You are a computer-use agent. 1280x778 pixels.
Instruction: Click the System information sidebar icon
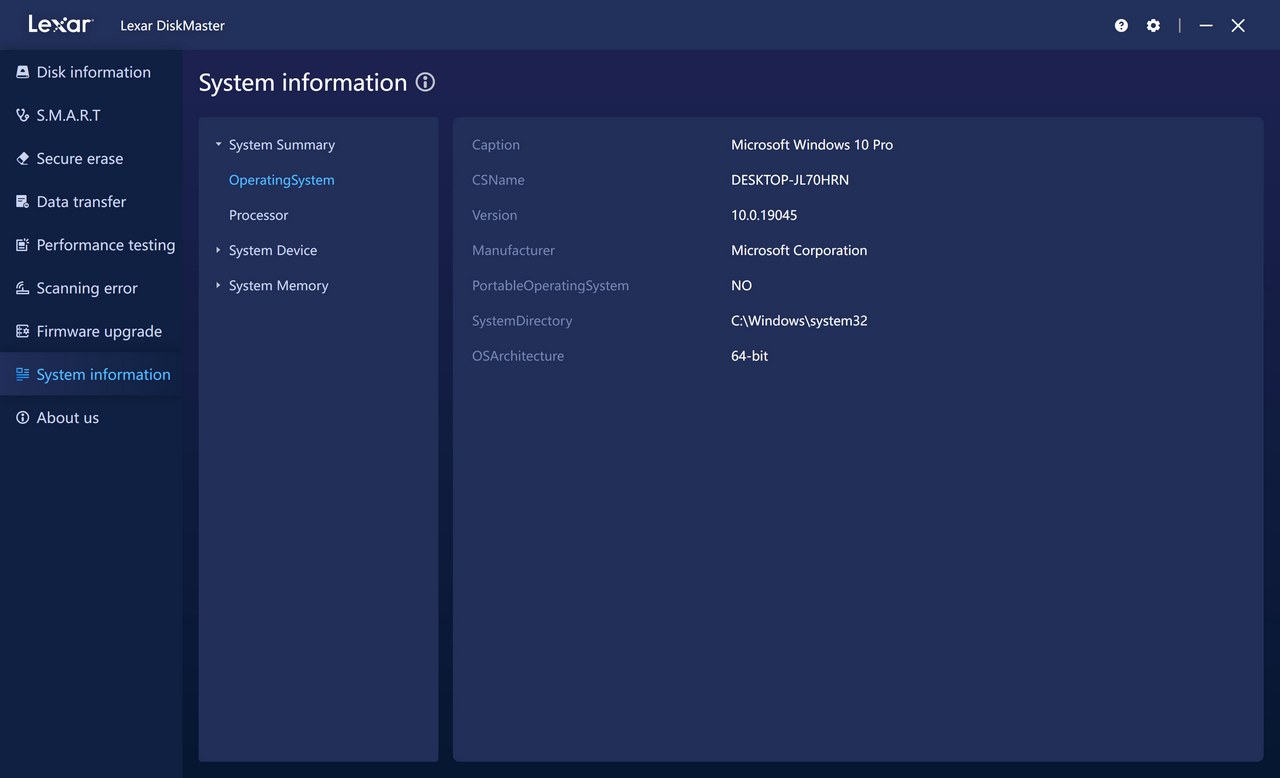point(22,374)
